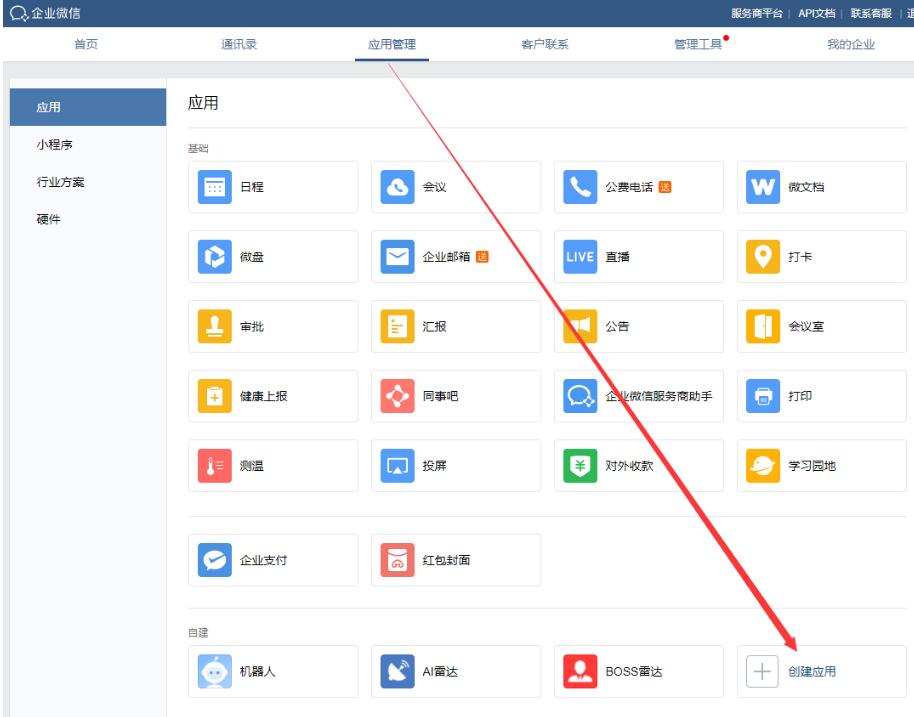Open the AI雷达 satellite icon
This screenshot has height=717, width=914.
coord(398,672)
